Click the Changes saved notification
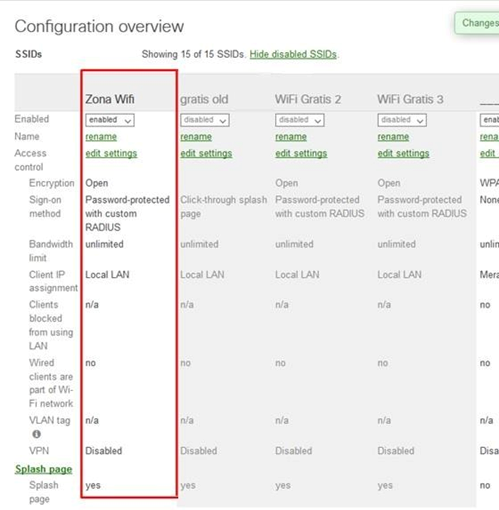499x510 pixels. tap(477, 23)
